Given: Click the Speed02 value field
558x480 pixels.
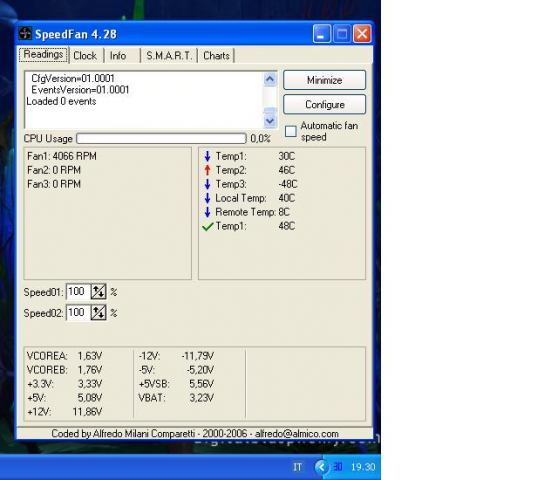Looking at the screenshot, I should point(78,313).
